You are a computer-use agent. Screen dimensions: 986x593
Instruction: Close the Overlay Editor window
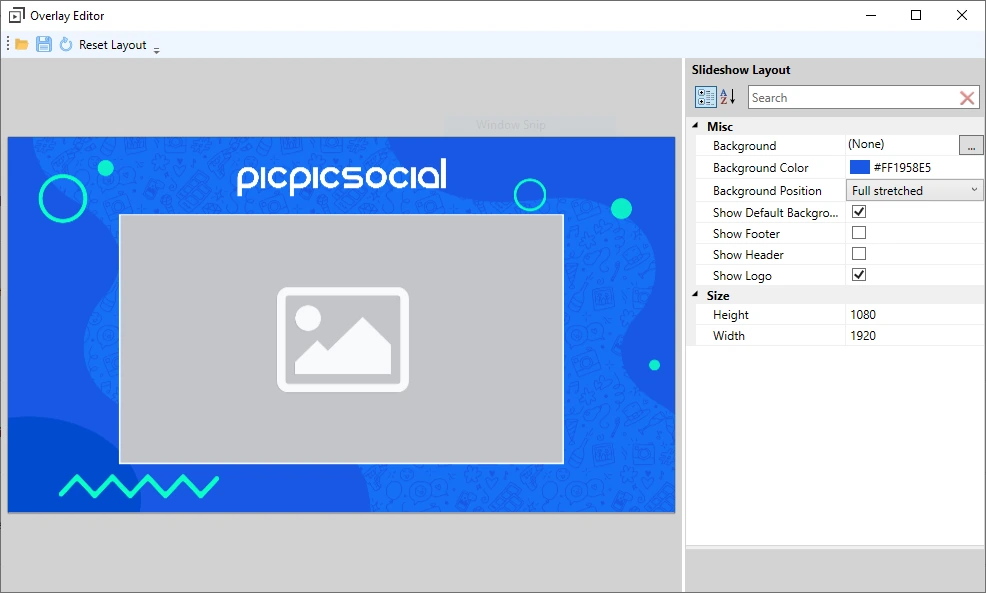click(962, 15)
